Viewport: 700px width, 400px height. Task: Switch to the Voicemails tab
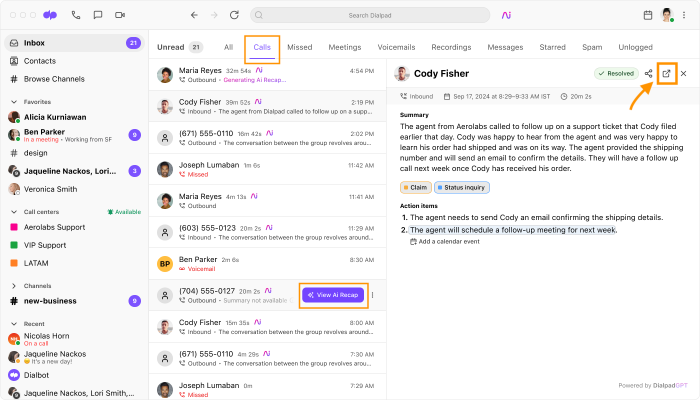(x=396, y=47)
